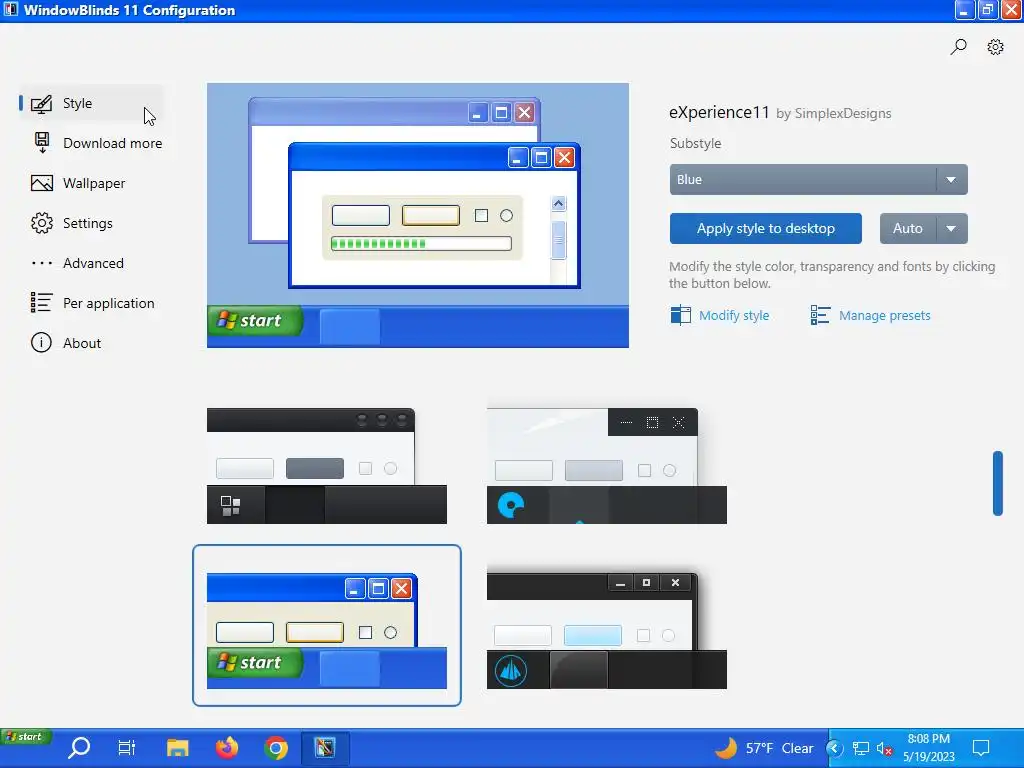Open Task View on the taskbar
Screen dimensions: 1024x768
(x=127, y=748)
